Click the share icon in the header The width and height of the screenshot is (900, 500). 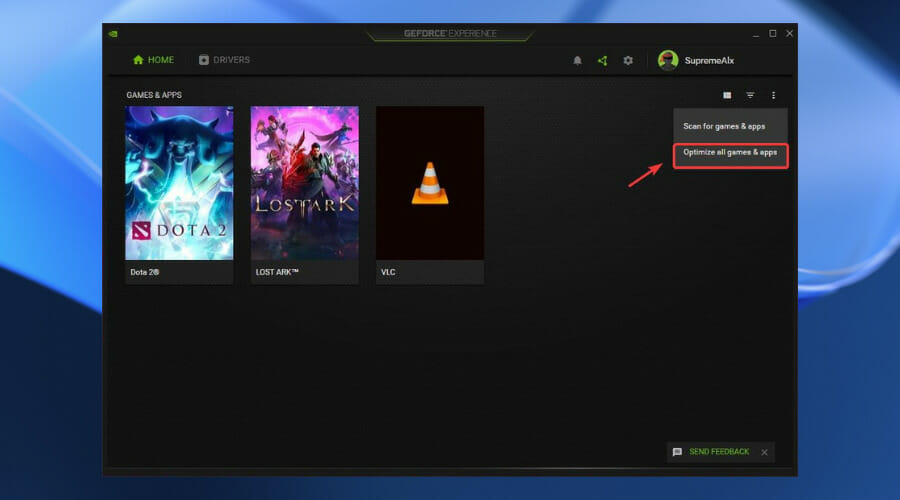pos(602,60)
